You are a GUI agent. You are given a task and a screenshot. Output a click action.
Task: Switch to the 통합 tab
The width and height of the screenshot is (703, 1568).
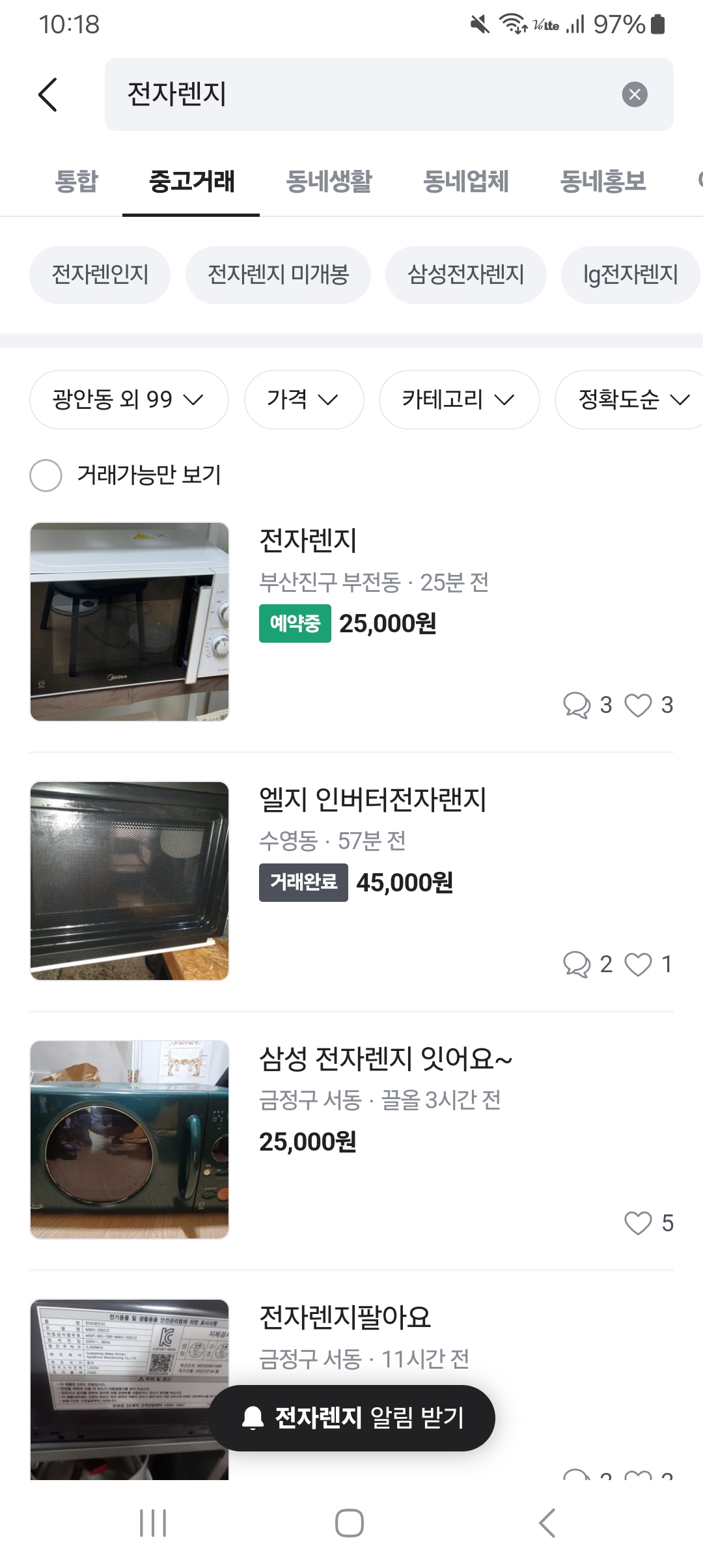(77, 182)
